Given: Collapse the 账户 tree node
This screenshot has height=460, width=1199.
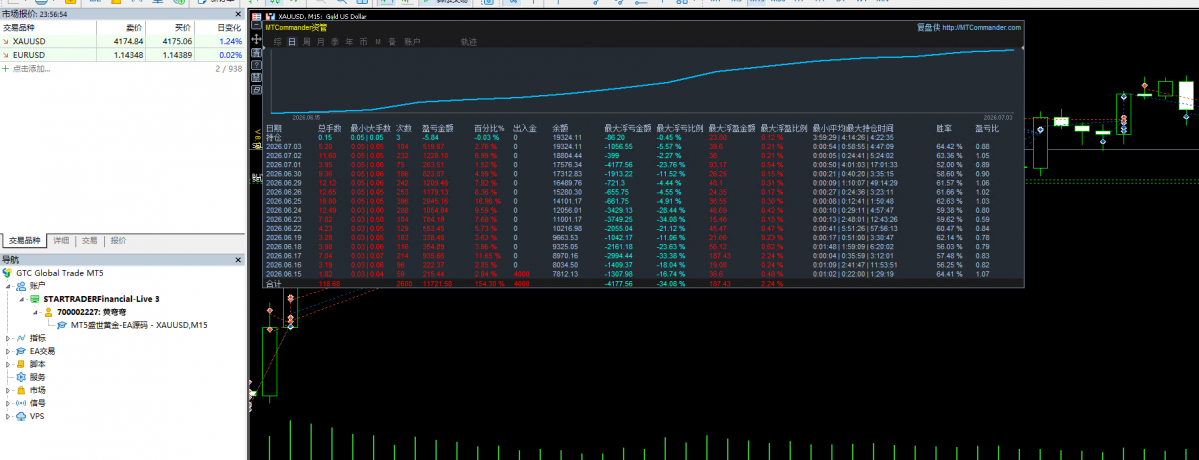Looking at the screenshot, I should point(9,286).
